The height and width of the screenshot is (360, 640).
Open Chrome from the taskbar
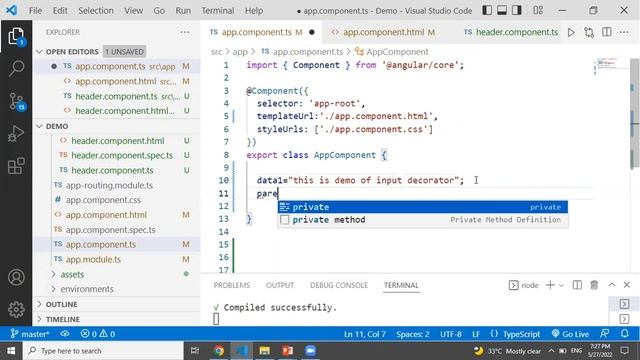click(x=218, y=351)
